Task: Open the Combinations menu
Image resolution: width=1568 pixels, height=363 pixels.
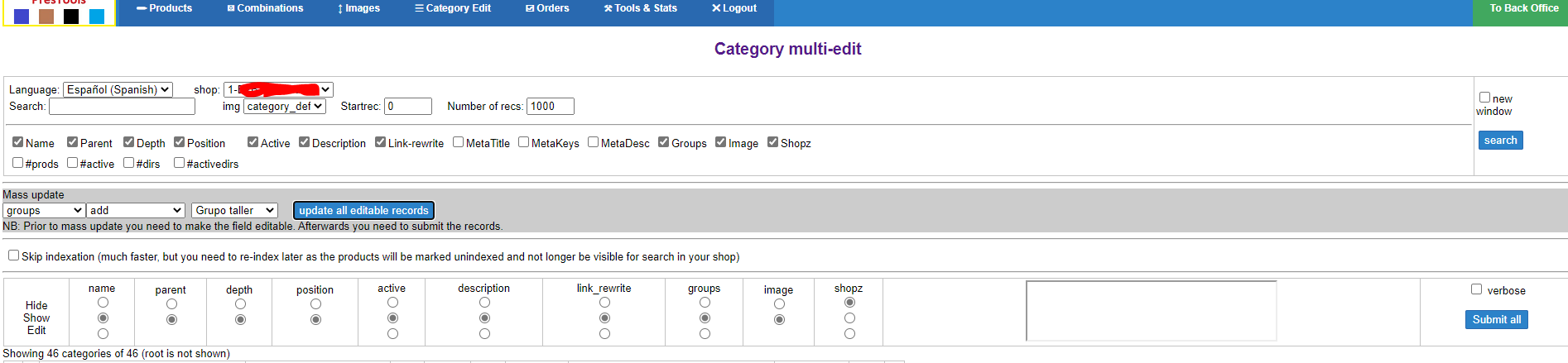Action: [265, 8]
